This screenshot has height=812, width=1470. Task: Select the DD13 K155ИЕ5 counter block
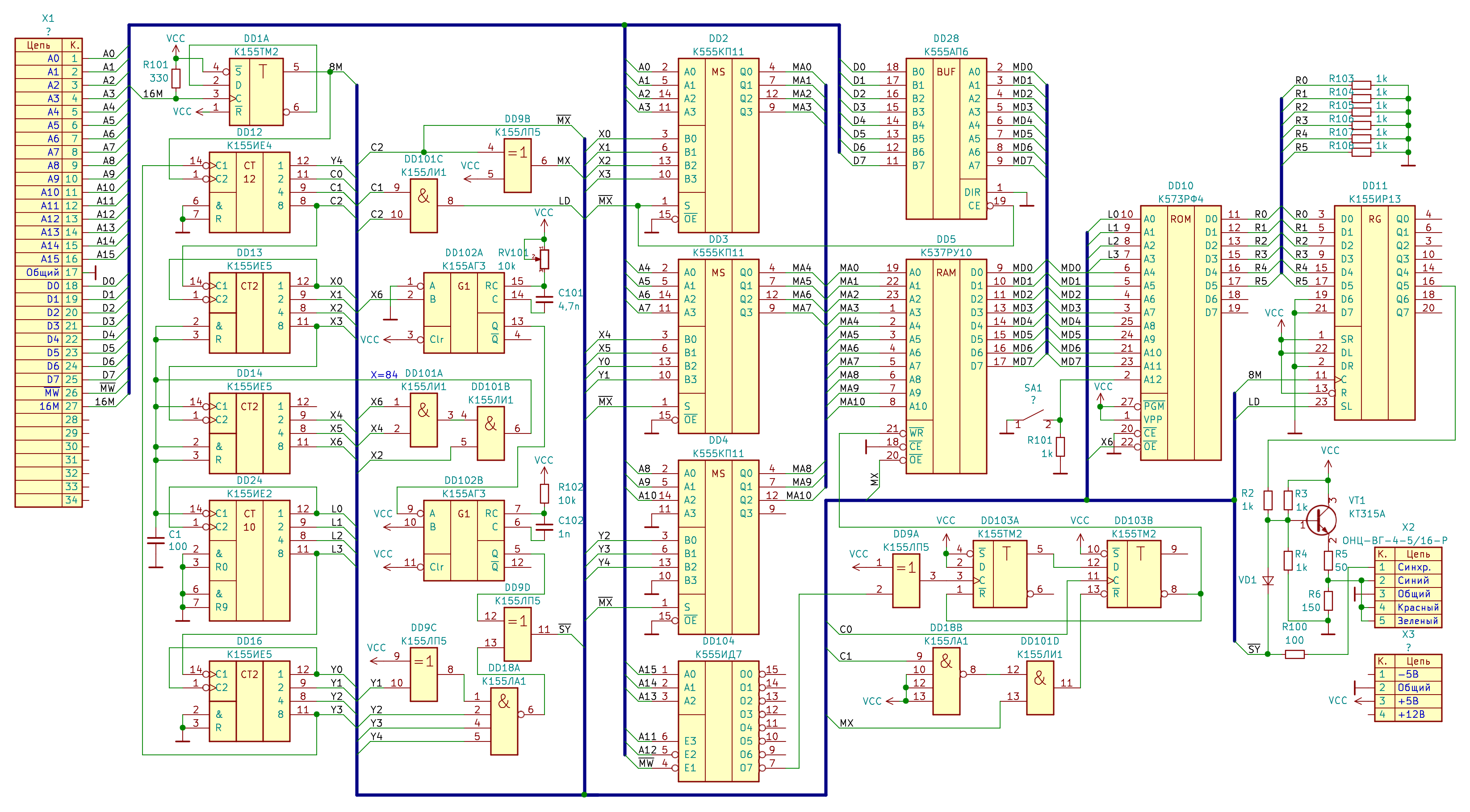tap(249, 313)
